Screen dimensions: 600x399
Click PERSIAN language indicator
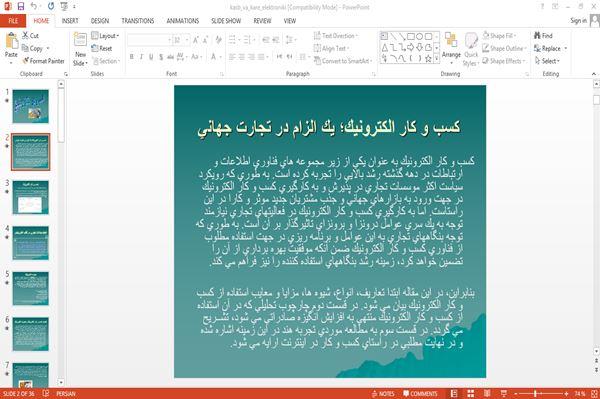click(x=66, y=394)
